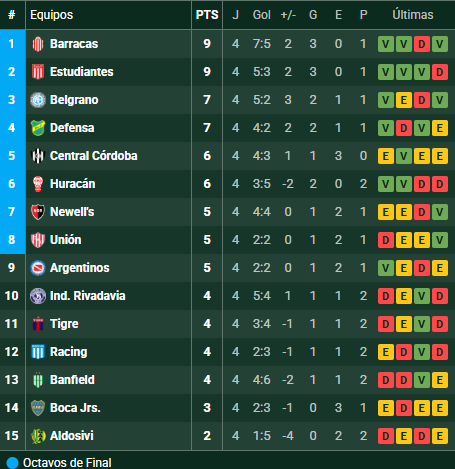This screenshot has width=455, height=469.
Task: Select the Belgrano club badge
Action: click(38, 100)
